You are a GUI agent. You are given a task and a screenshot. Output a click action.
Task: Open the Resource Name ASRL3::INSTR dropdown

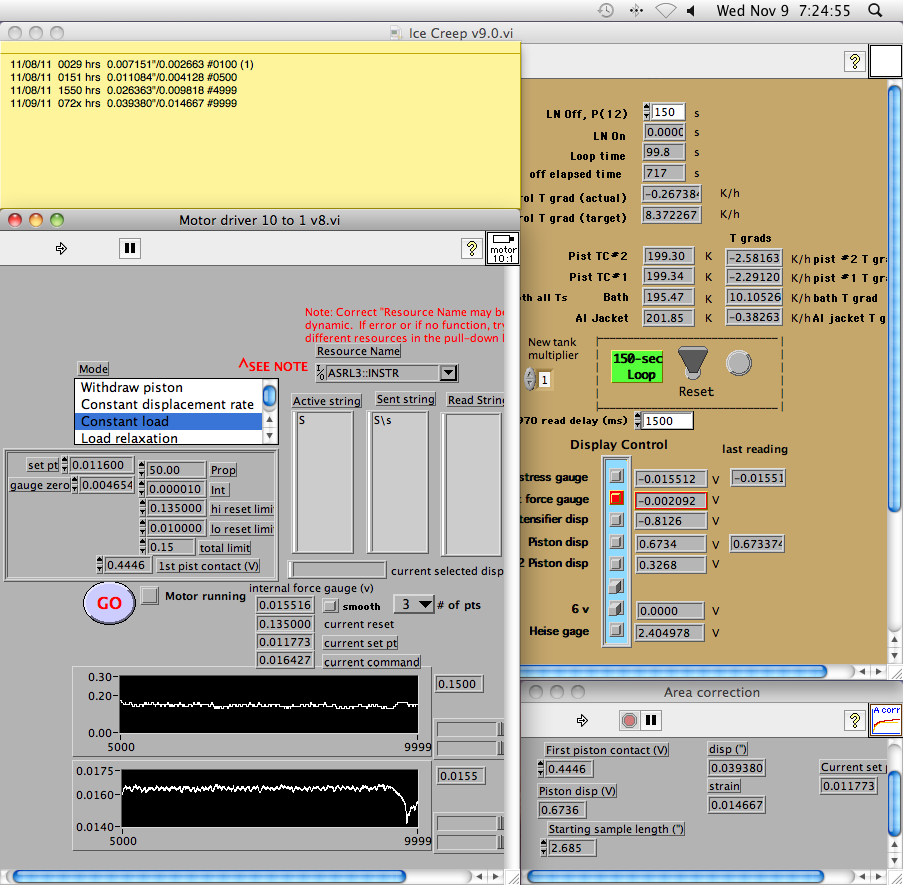[x=448, y=373]
